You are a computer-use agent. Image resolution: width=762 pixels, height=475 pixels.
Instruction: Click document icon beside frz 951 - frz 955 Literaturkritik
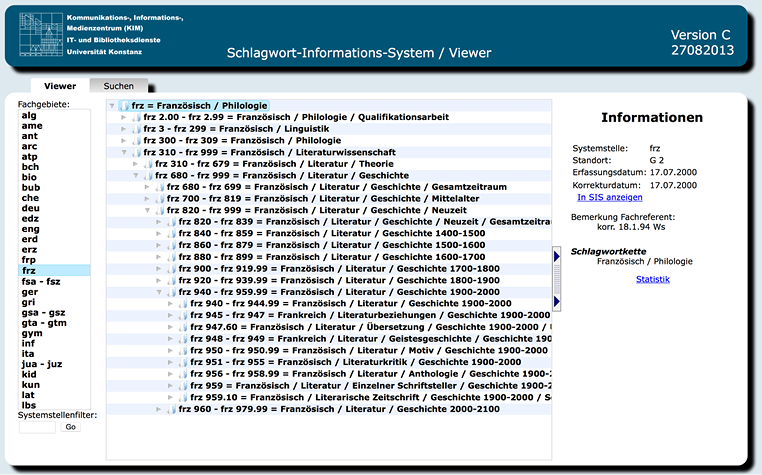[183, 362]
